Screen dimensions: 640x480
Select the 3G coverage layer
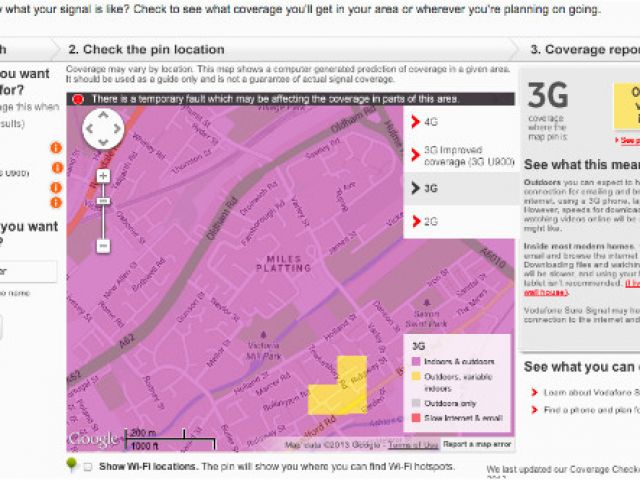[459, 188]
